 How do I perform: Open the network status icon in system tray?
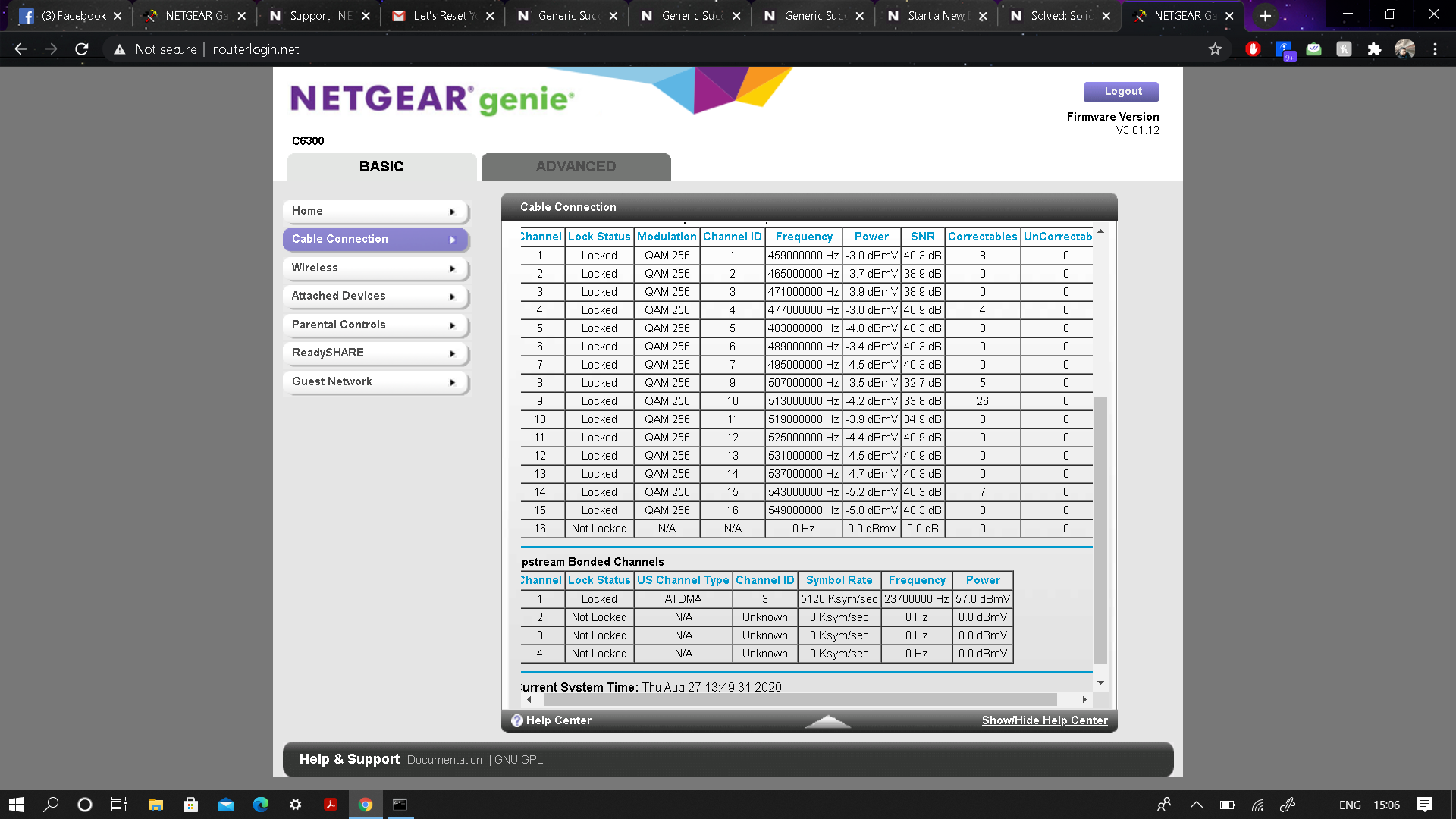[x=1257, y=805]
